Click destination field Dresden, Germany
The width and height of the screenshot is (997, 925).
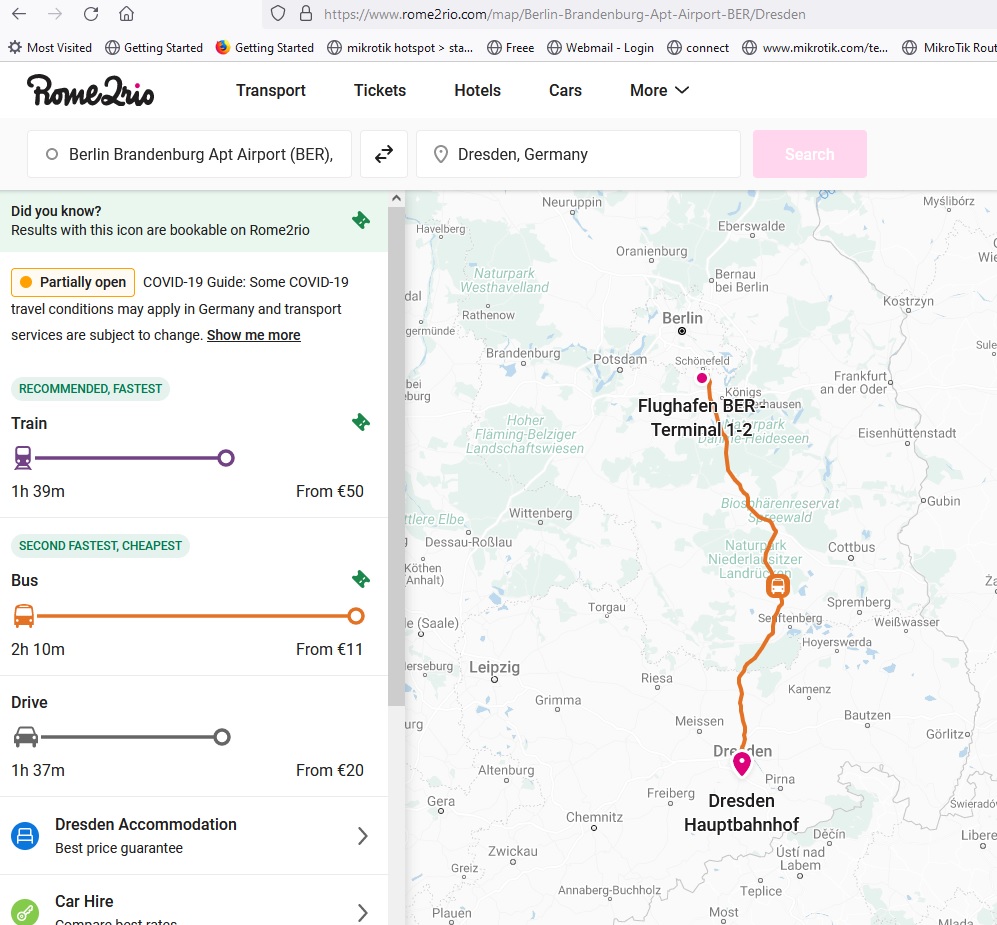tap(579, 154)
